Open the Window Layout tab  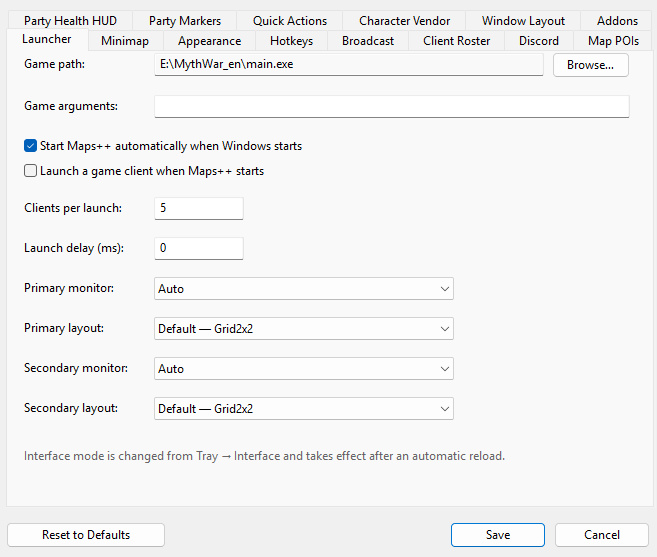[523, 21]
